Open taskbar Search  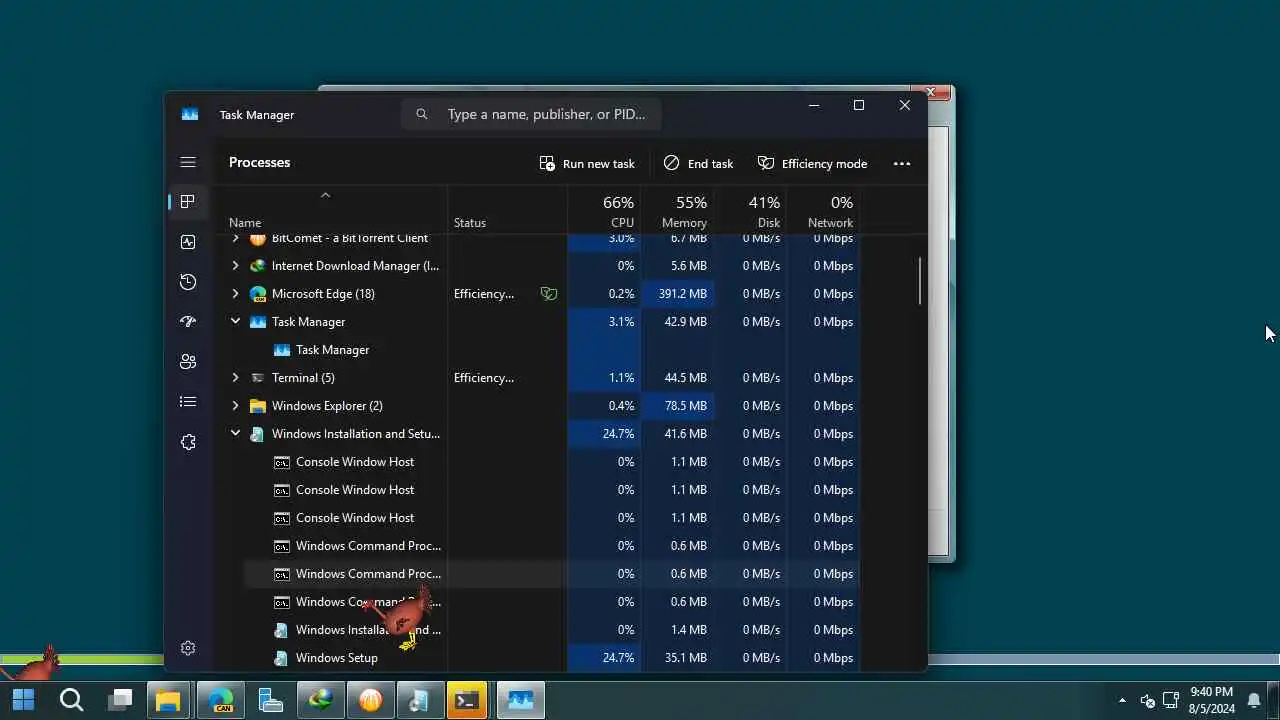pyautogui.click(x=72, y=700)
